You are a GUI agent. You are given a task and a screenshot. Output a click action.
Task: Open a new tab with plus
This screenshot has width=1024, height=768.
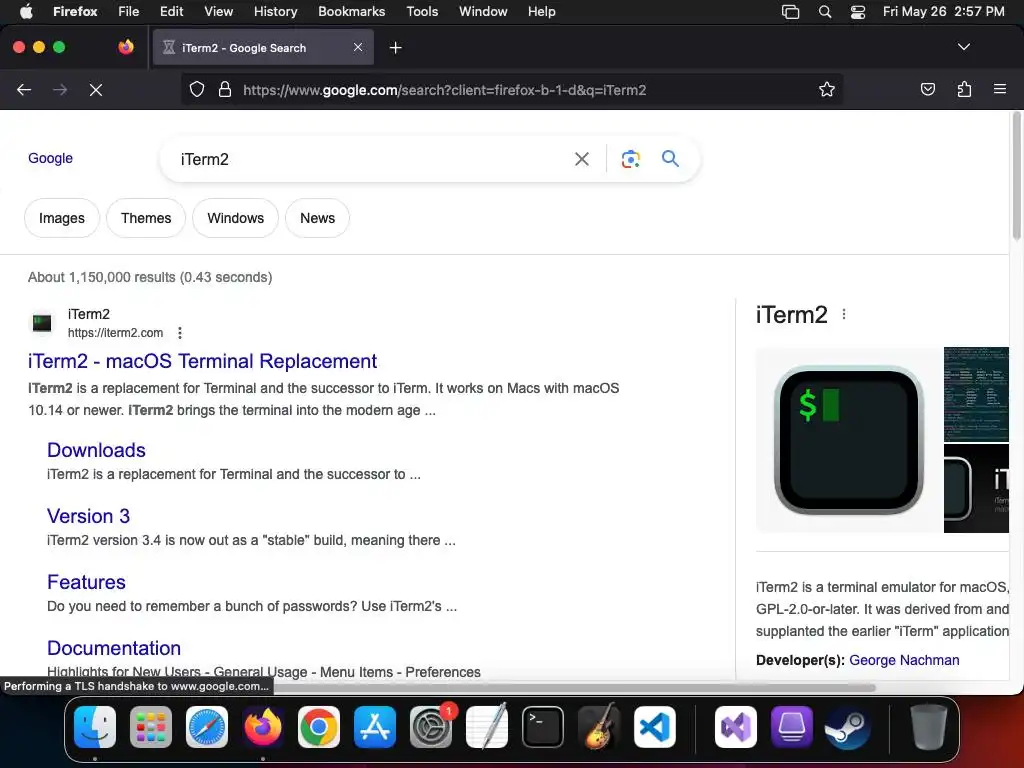point(395,48)
